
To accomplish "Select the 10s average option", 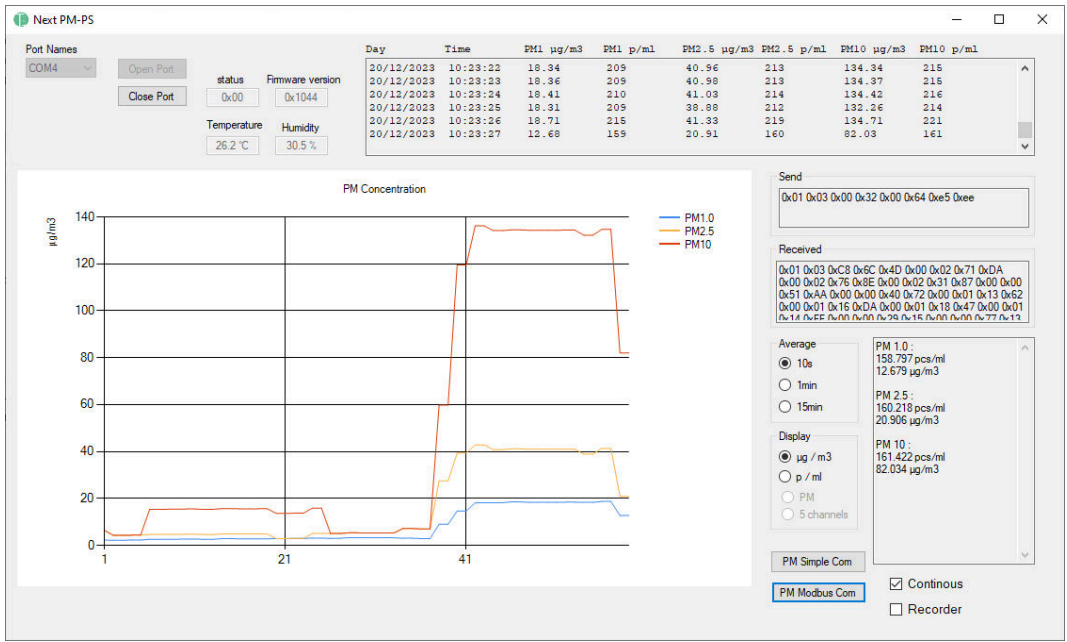I will click(x=785, y=364).
